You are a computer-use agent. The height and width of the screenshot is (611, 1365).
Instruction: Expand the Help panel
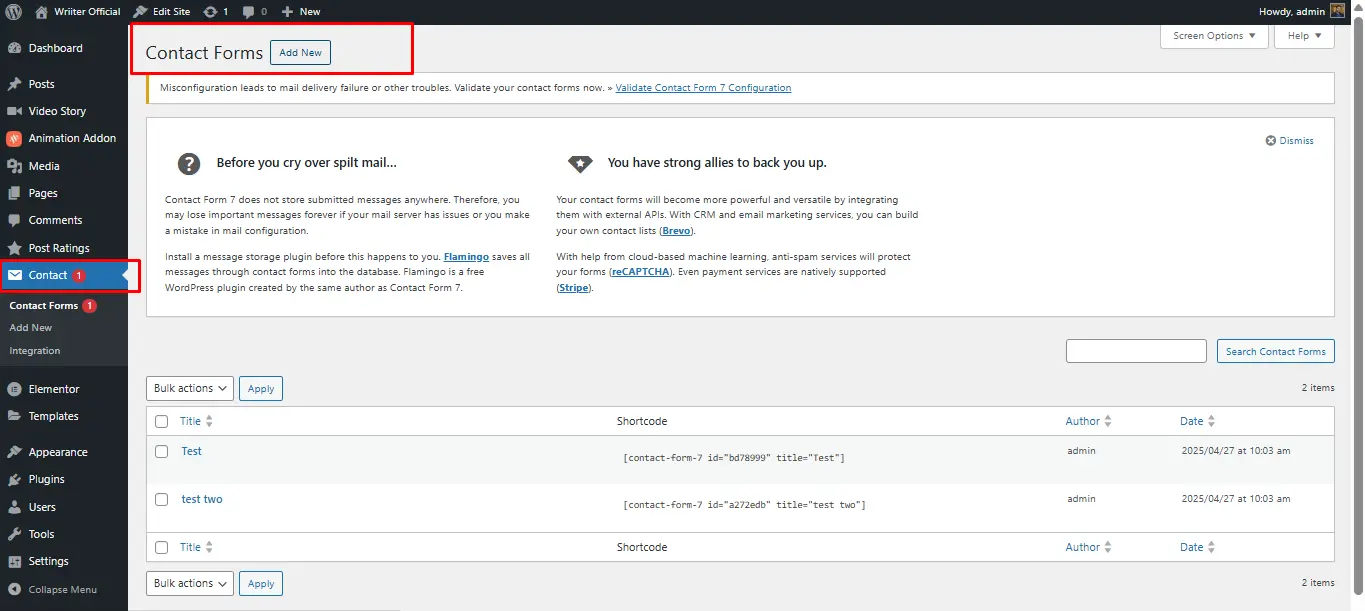1305,36
